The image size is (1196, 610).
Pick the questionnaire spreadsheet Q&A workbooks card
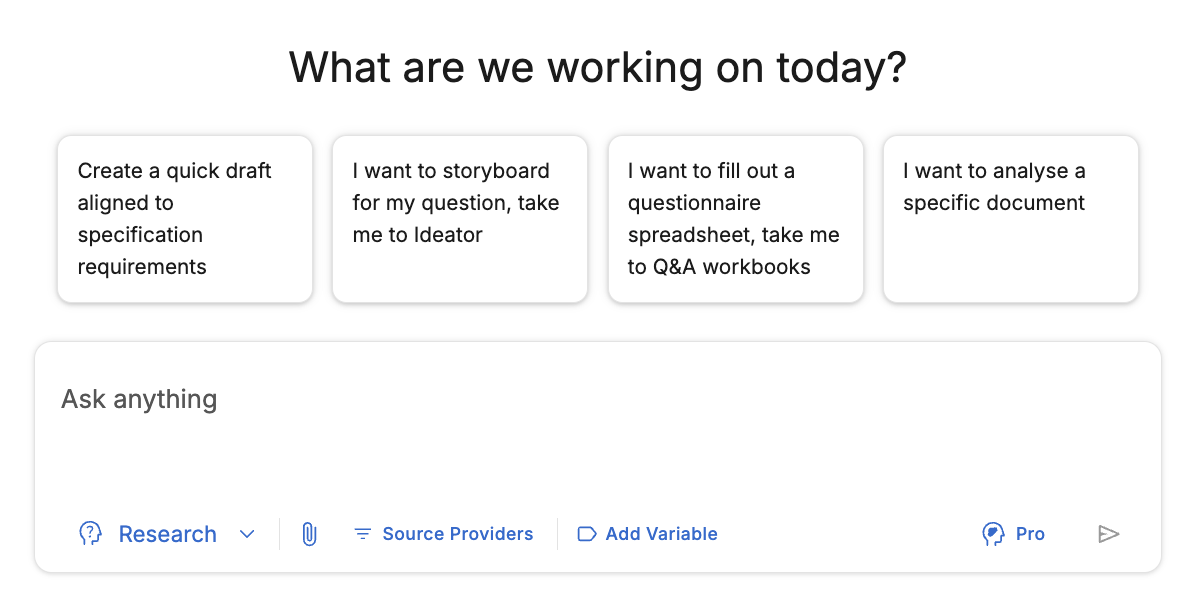pyautogui.click(x=735, y=219)
